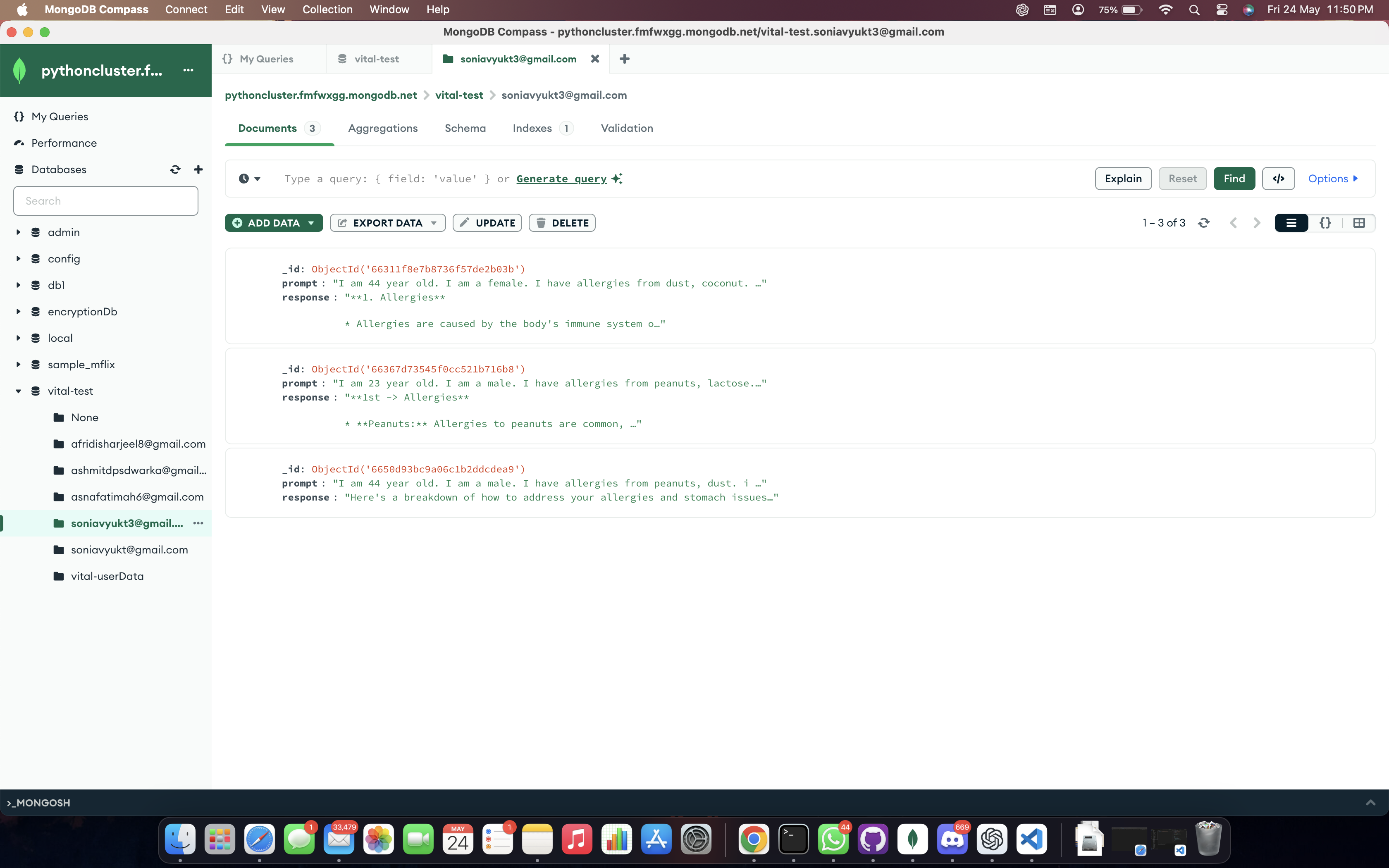Expand the sample_mflix database
Viewport: 1389px width, 868px height.
click(18, 364)
